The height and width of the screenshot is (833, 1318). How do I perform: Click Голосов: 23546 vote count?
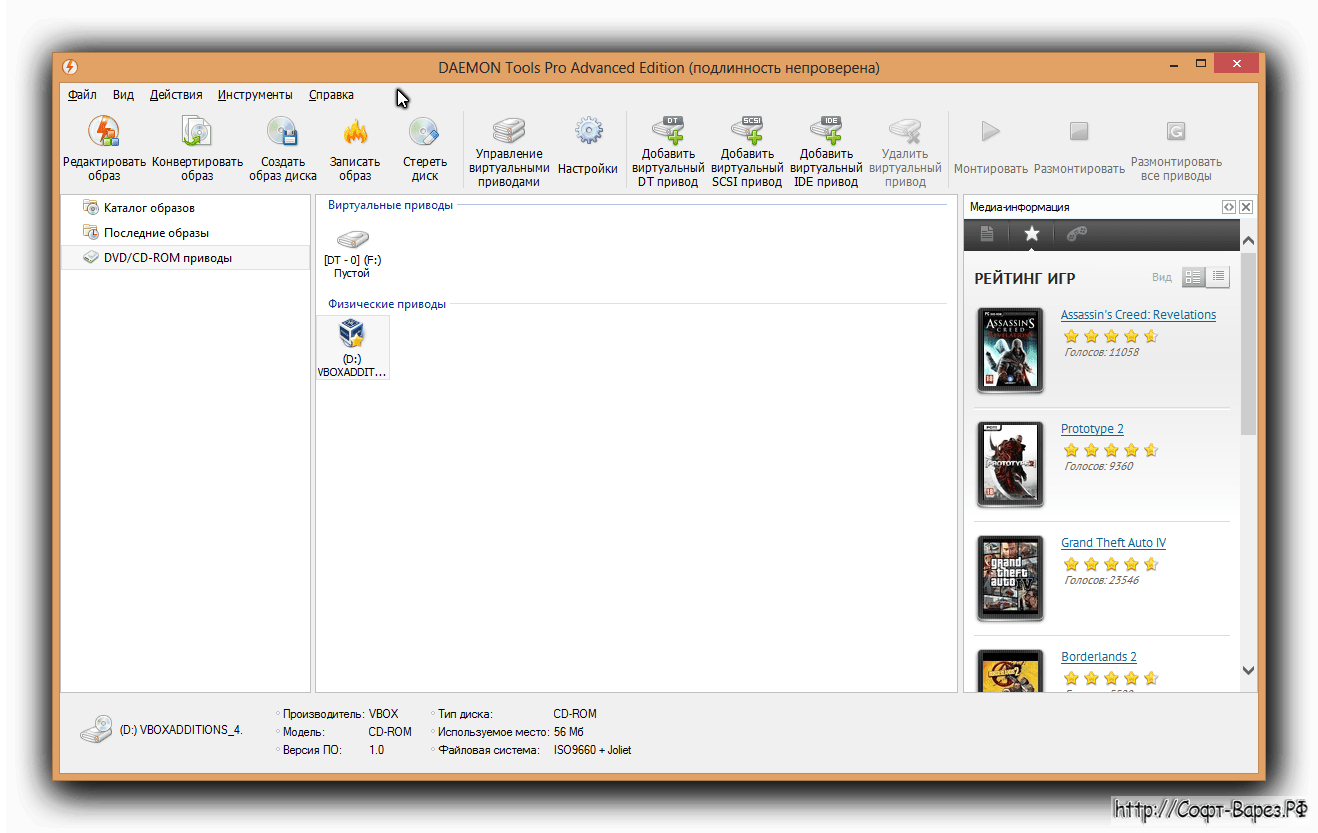1101,580
